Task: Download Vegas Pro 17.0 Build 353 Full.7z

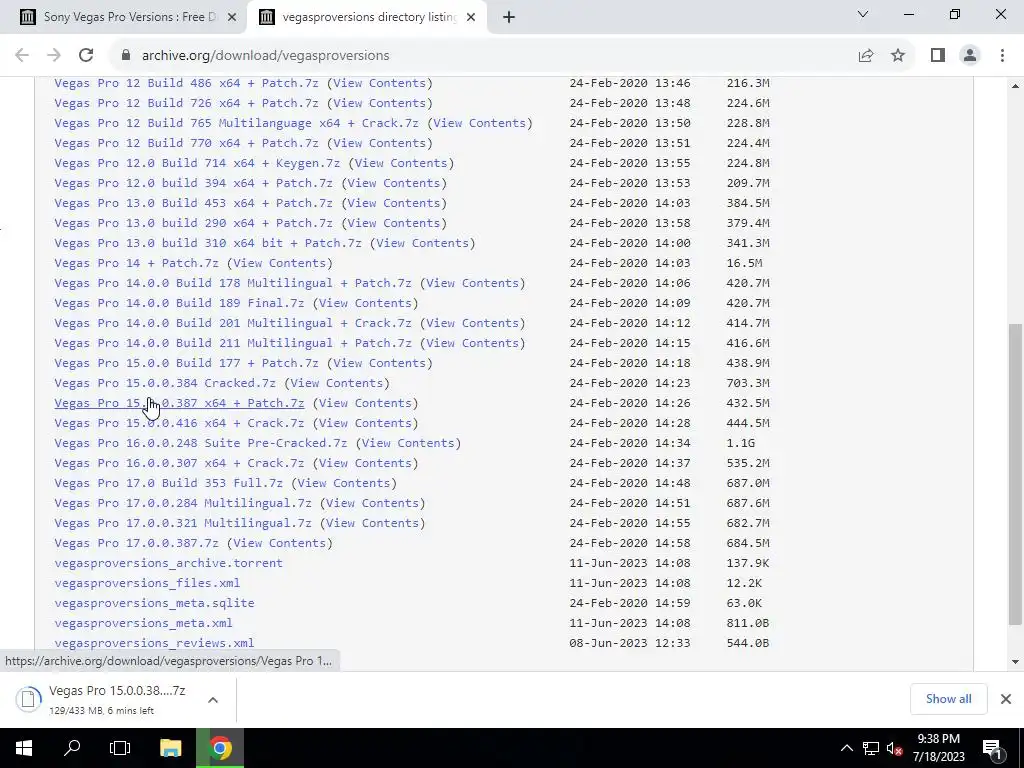Action: click(x=168, y=483)
